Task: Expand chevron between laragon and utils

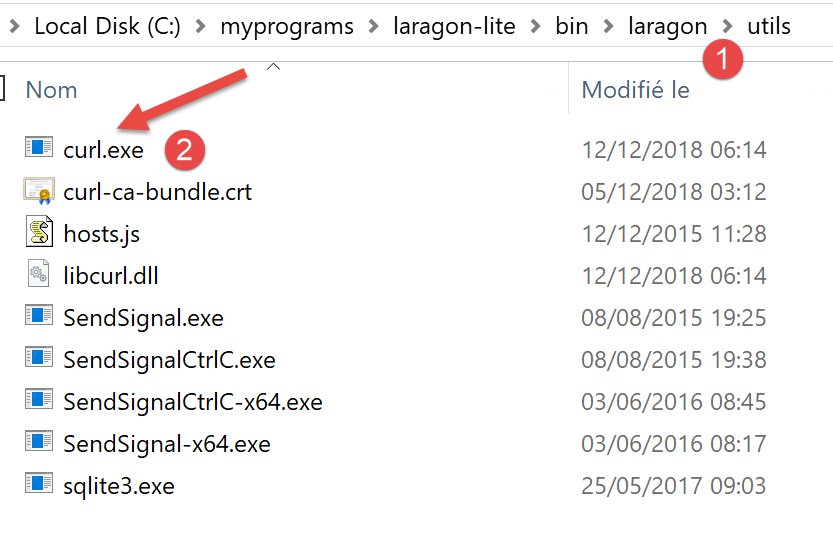Action: click(726, 26)
